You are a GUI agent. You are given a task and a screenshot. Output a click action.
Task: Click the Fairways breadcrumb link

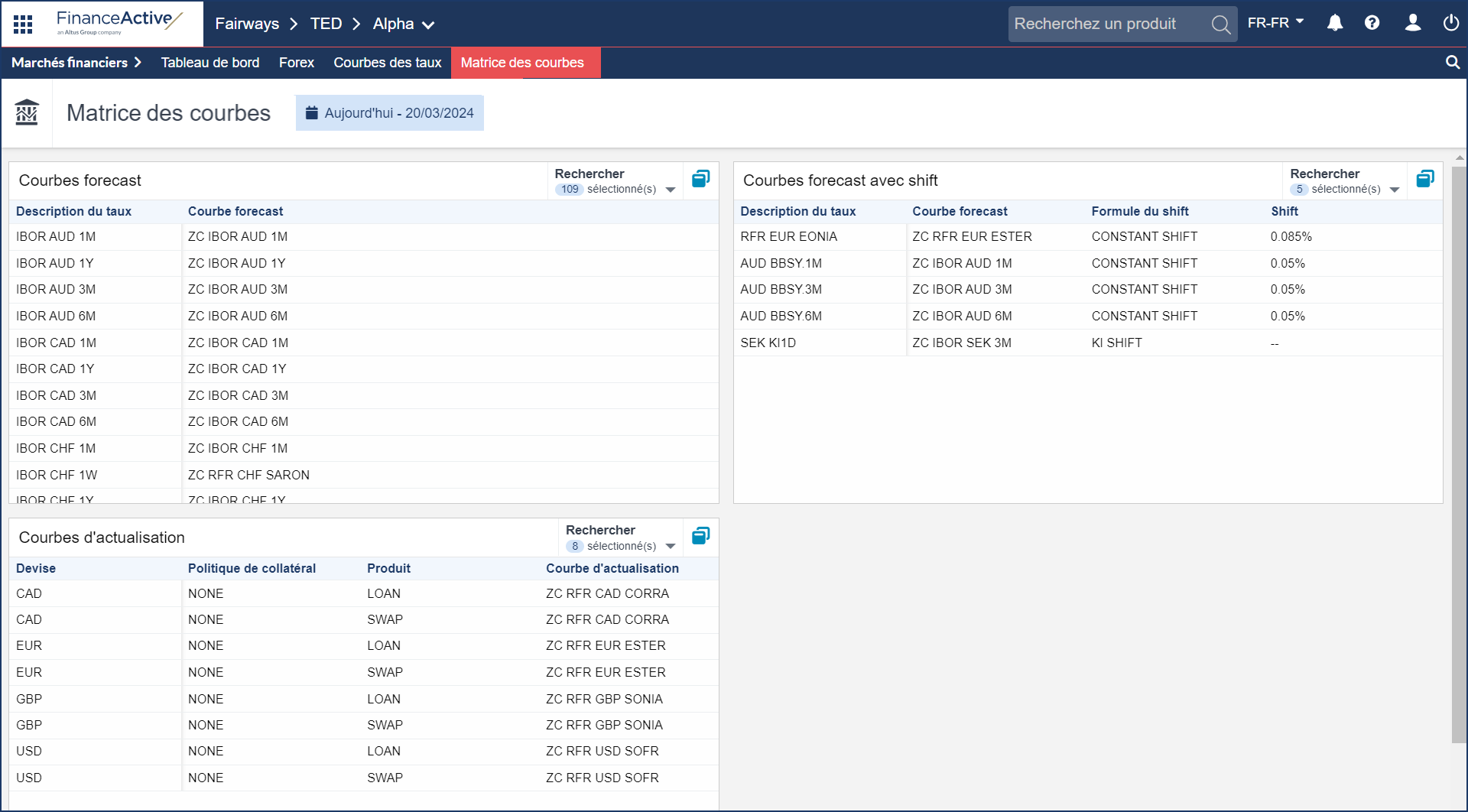coord(247,24)
